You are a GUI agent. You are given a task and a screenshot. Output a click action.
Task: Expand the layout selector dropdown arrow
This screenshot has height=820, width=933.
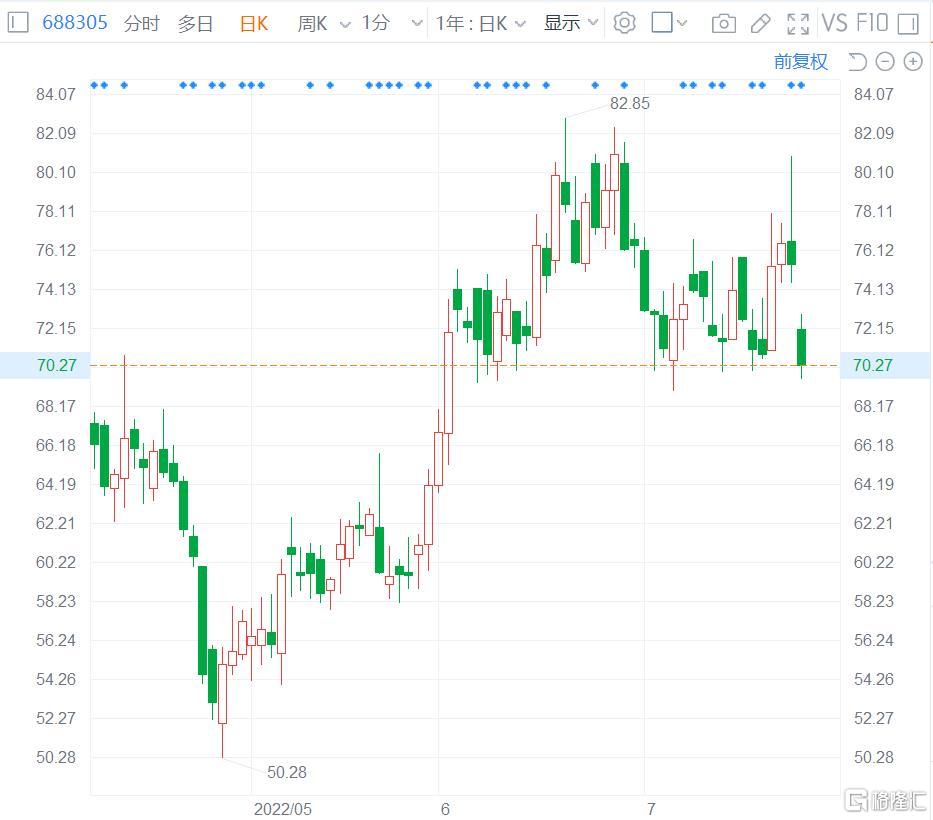point(682,23)
